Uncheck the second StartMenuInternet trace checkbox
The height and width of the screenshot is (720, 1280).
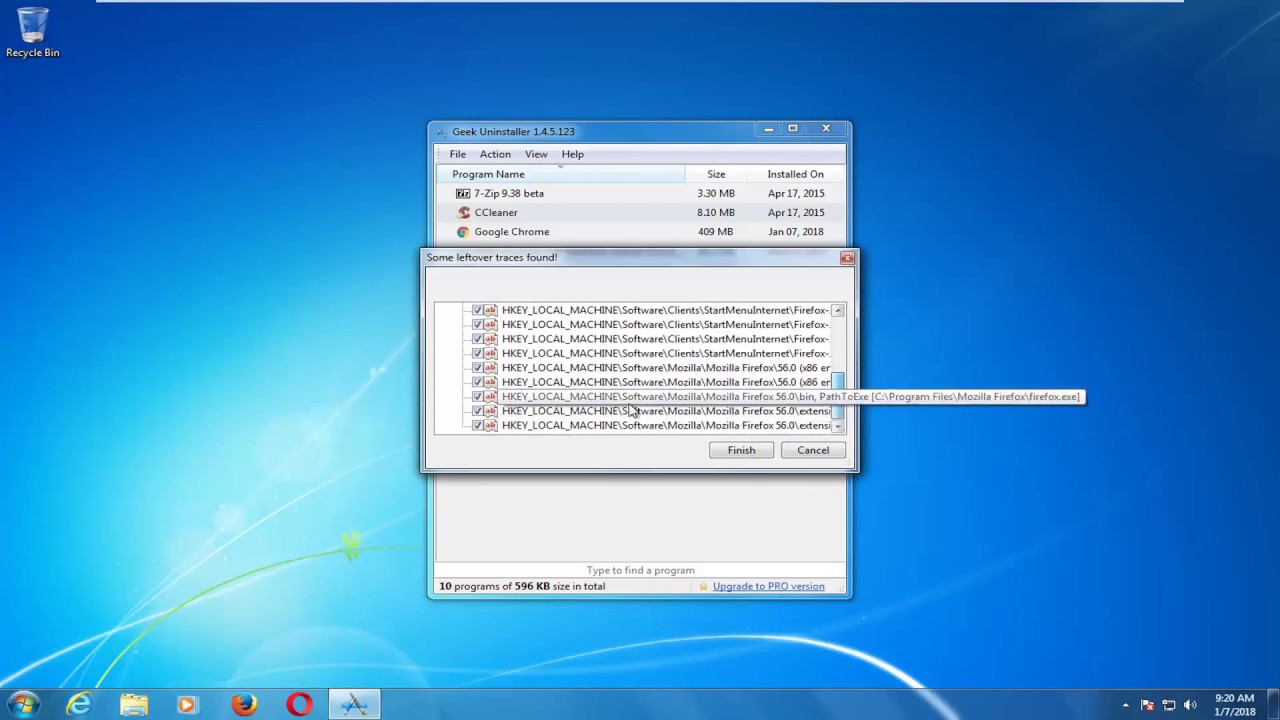tap(477, 324)
